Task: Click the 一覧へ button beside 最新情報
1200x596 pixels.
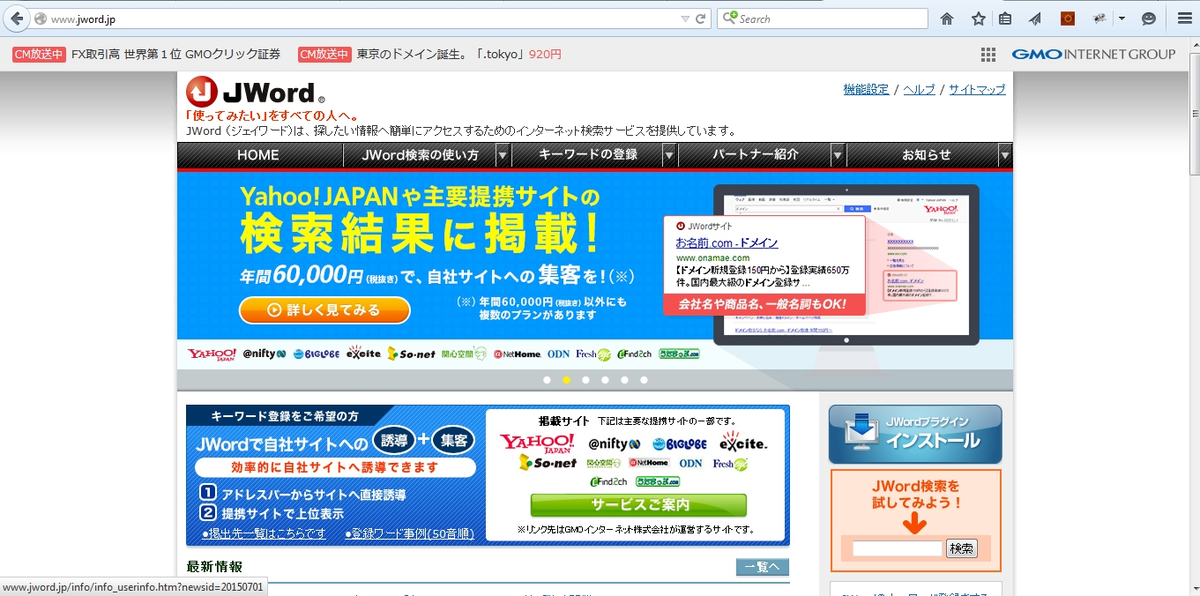Action: coord(763,568)
